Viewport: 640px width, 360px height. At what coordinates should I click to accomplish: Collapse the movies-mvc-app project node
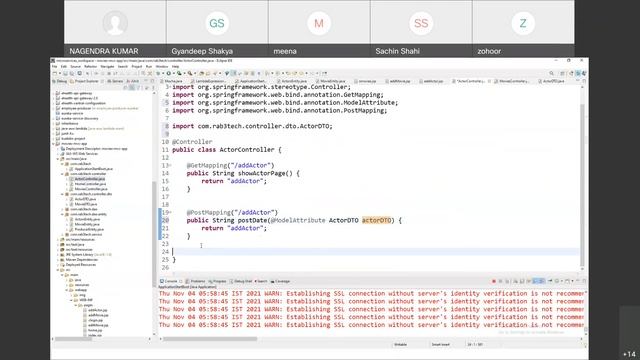pos(53,144)
